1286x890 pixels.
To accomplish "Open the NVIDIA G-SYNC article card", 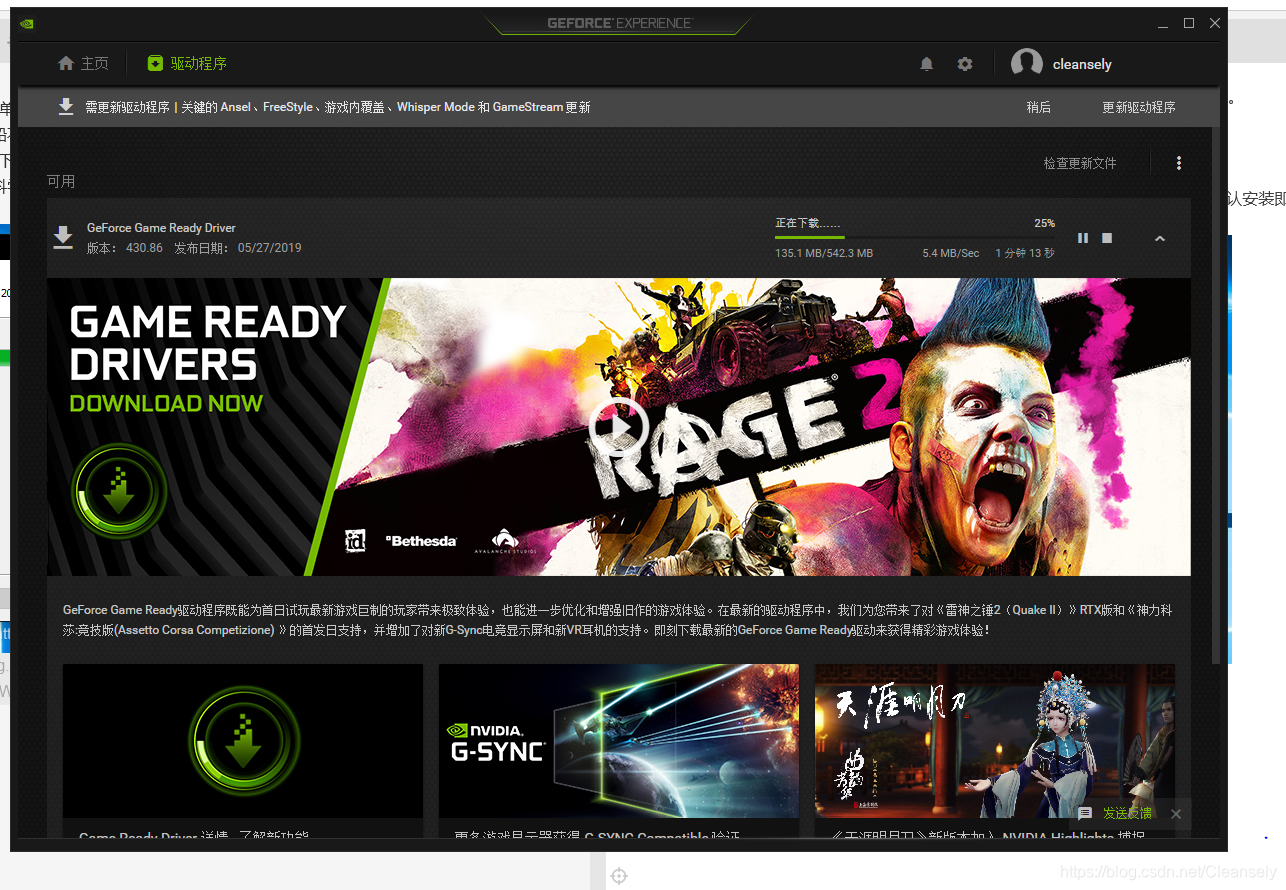I will (619, 750).
